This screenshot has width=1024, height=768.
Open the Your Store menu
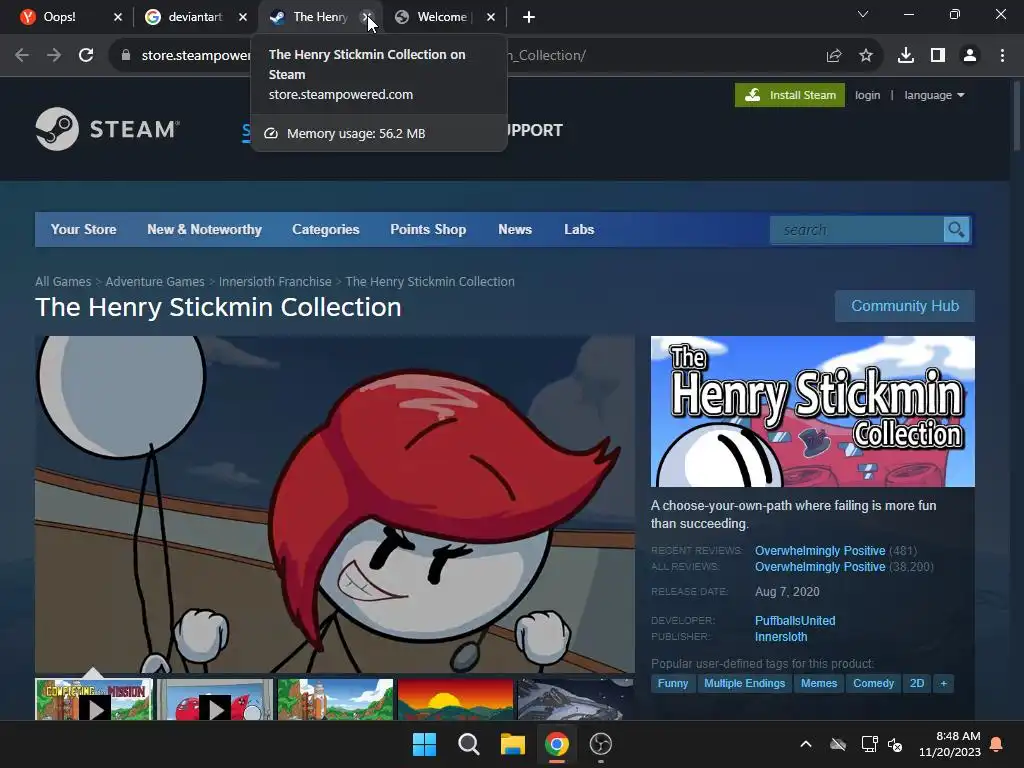click(x=84, y=229)
